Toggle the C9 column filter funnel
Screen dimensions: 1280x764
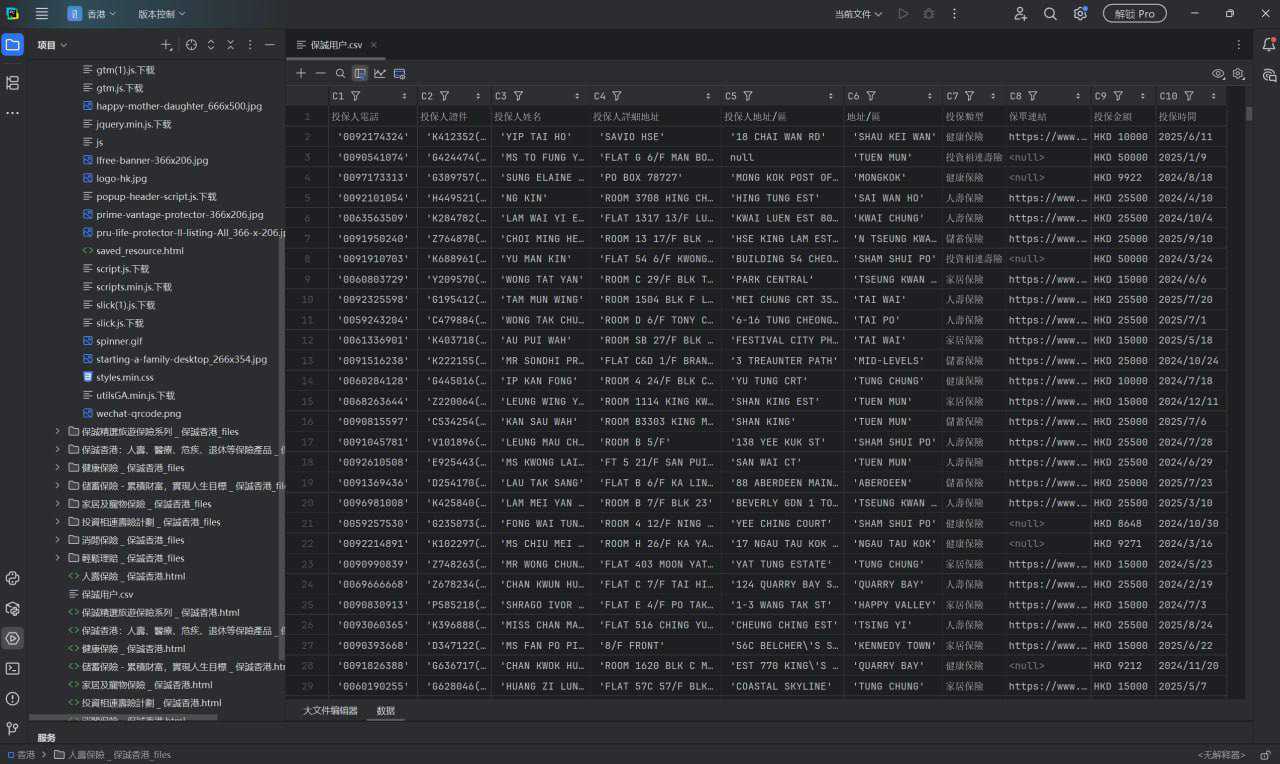click(1118, 96)
